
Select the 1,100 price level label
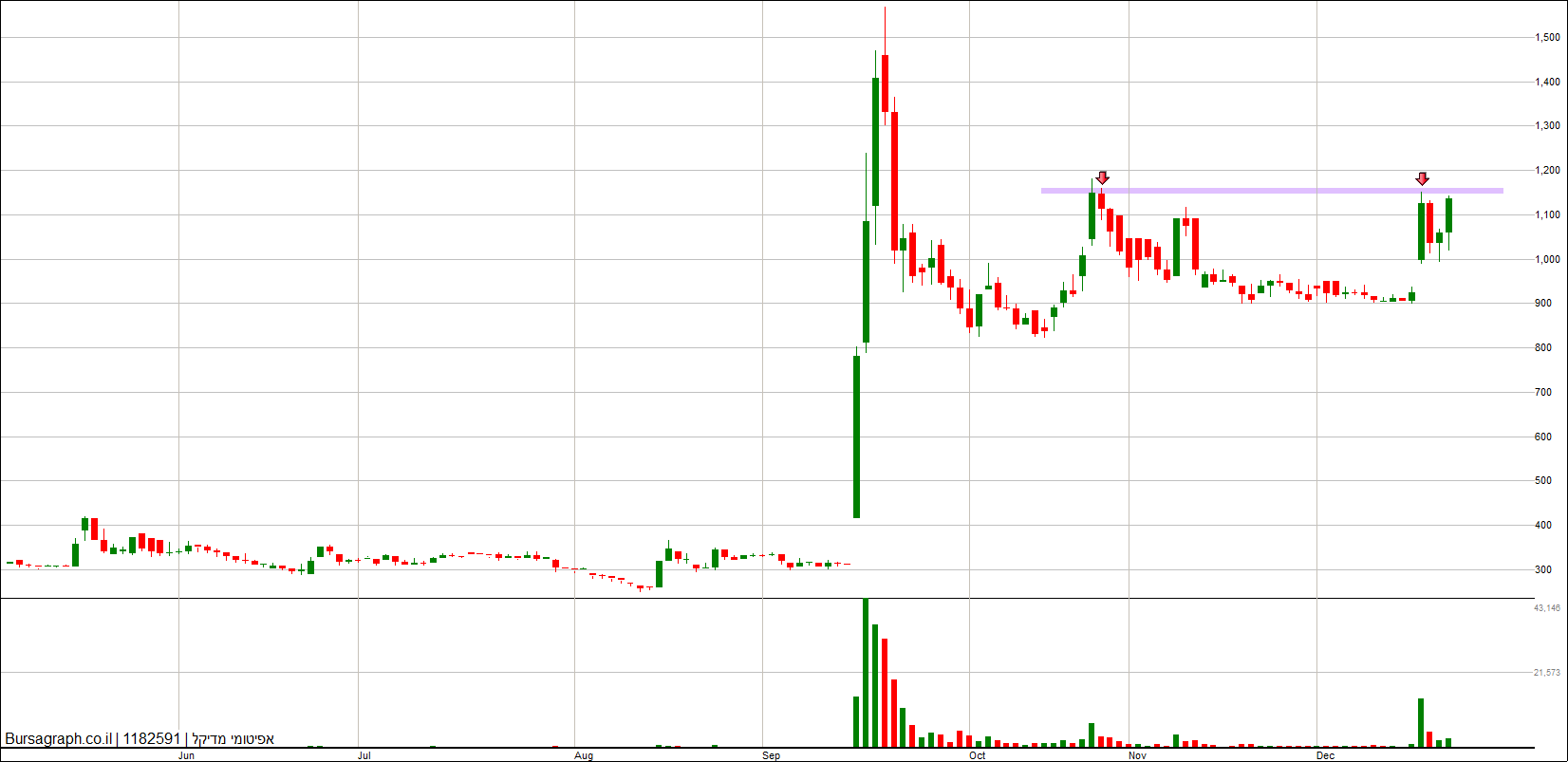click(x=1548, y=215)
